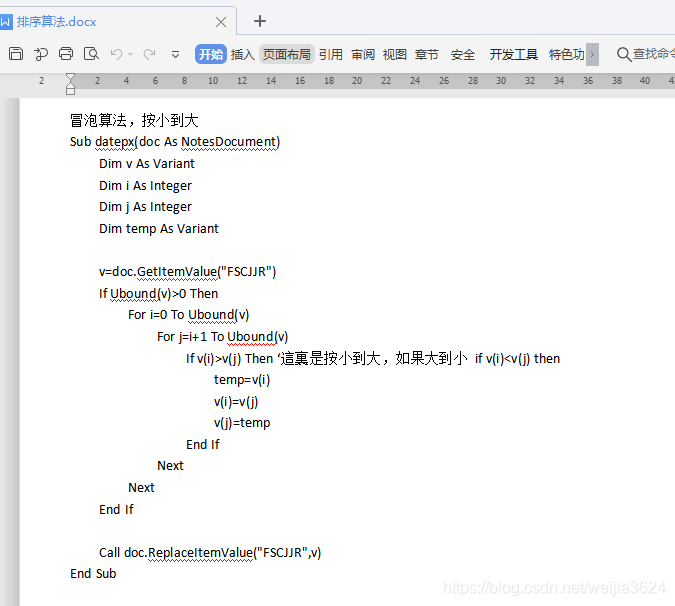Screen dimensions: 675x606
Task: Expand the Undo history dropdown arrow
Action: point(130,55)
